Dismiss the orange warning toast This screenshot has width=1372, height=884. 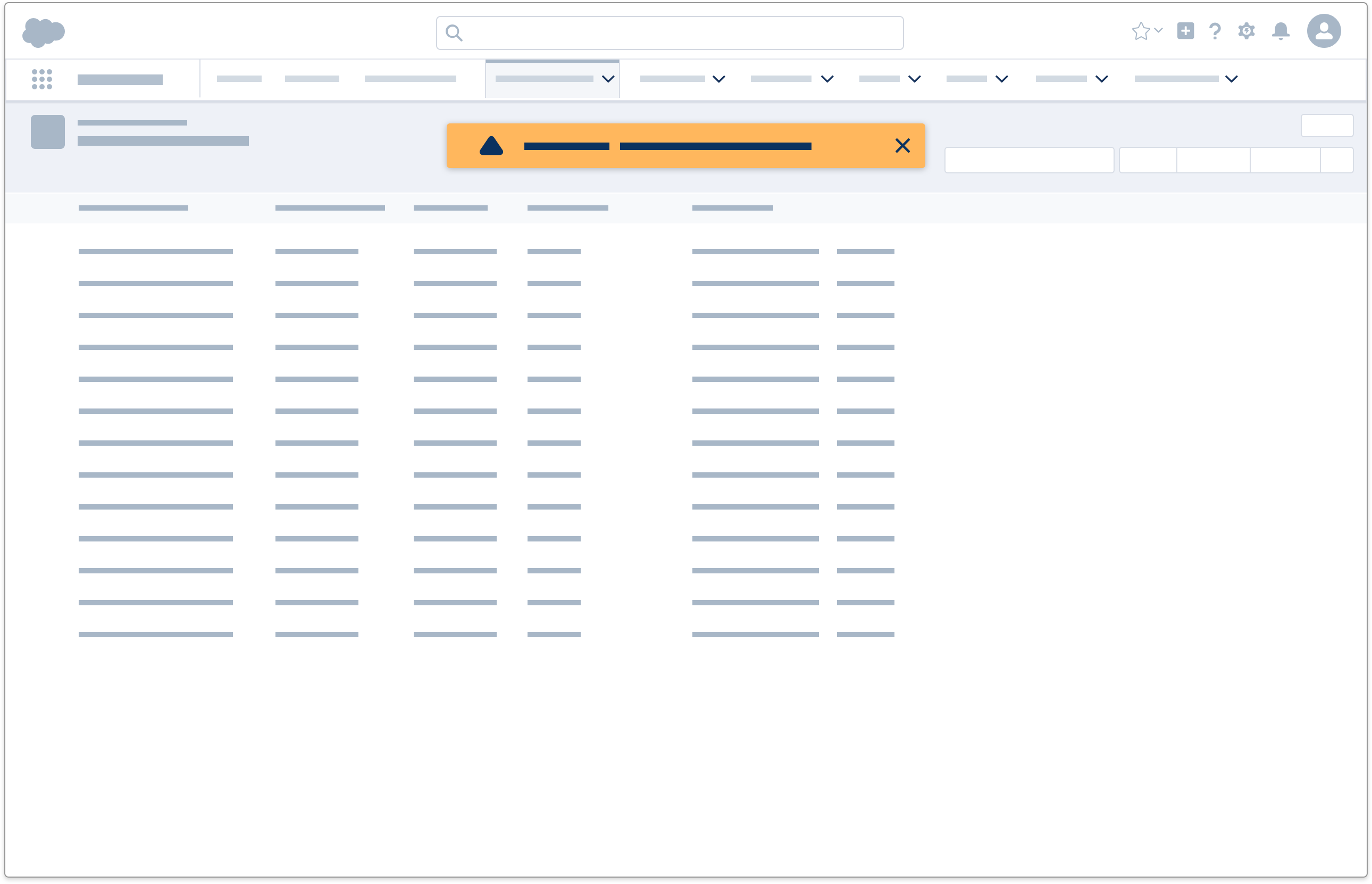(x=902, y=146)
